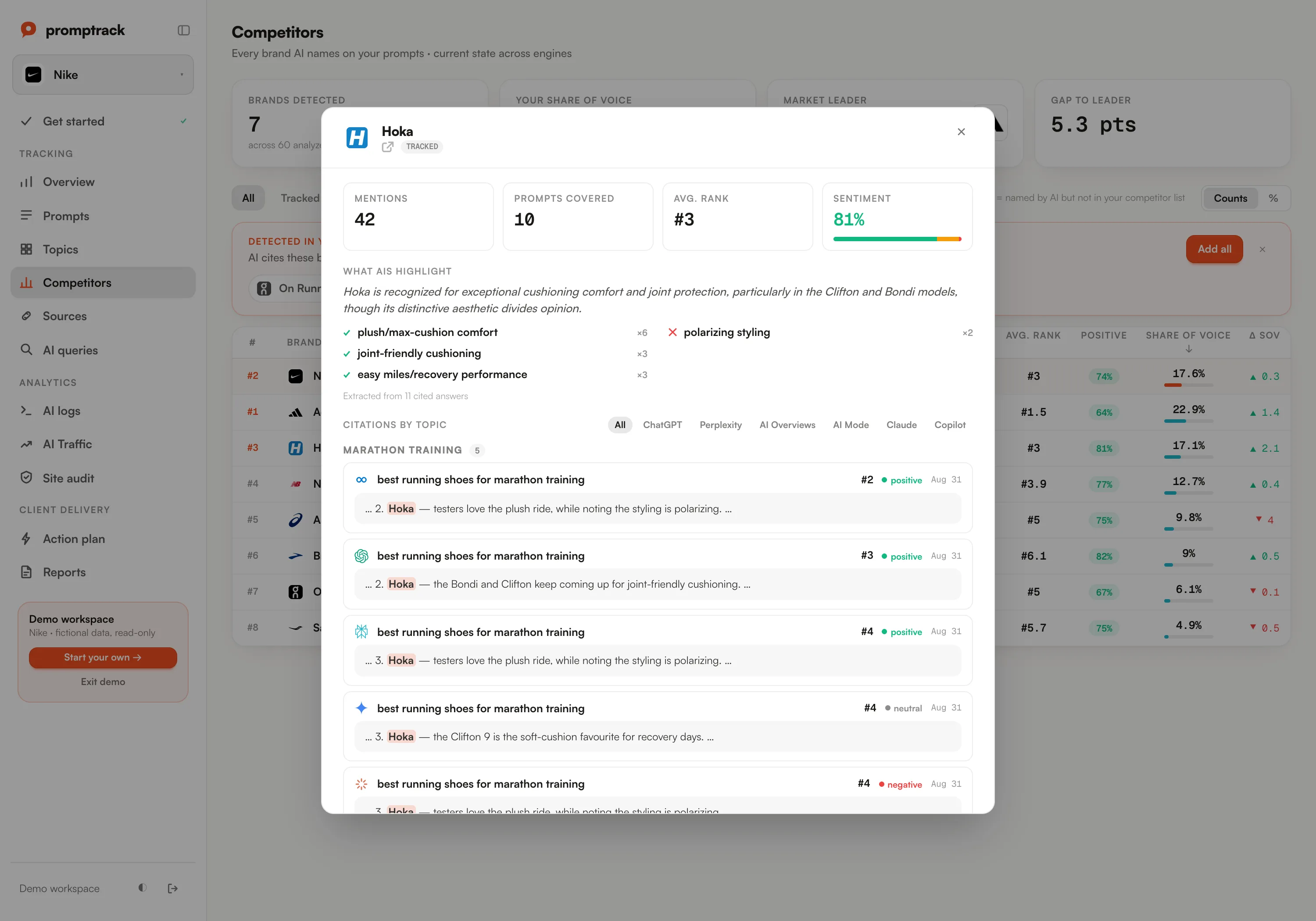Click the Action plan lightning icon
Screen dimensions: 1316x921
[26, 539]
